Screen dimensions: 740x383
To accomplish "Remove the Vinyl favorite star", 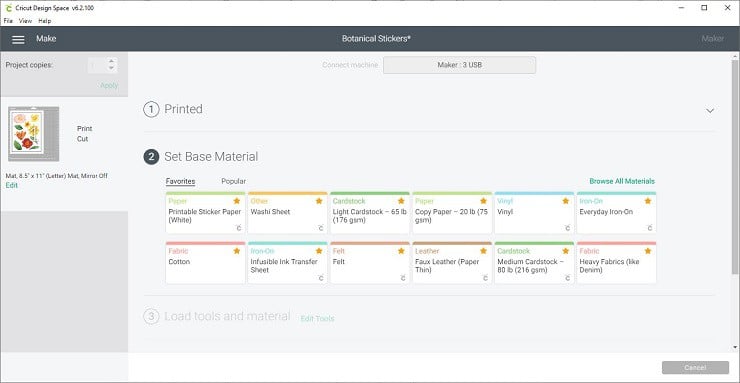I will (x=565, y=201).
